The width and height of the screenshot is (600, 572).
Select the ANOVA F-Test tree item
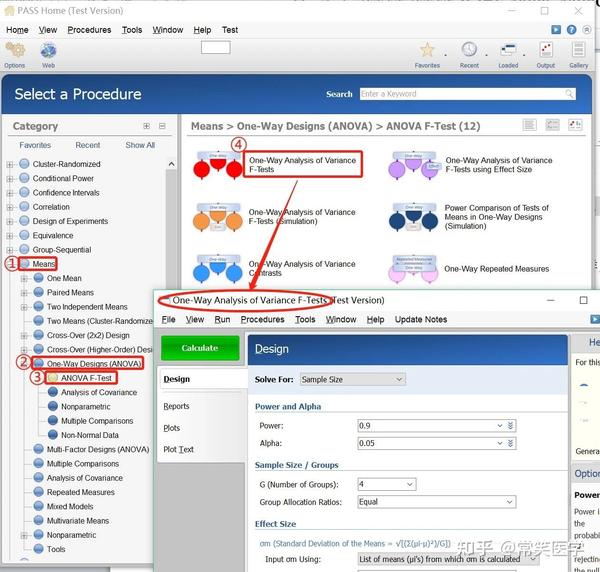pos(86,378)
